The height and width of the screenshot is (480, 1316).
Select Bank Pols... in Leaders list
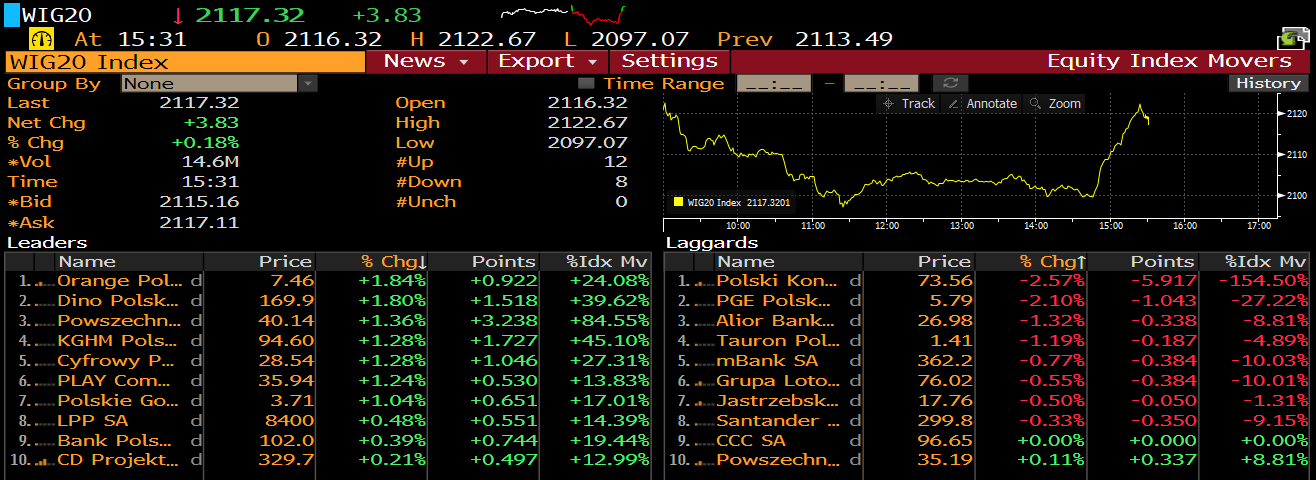point(117,440)
